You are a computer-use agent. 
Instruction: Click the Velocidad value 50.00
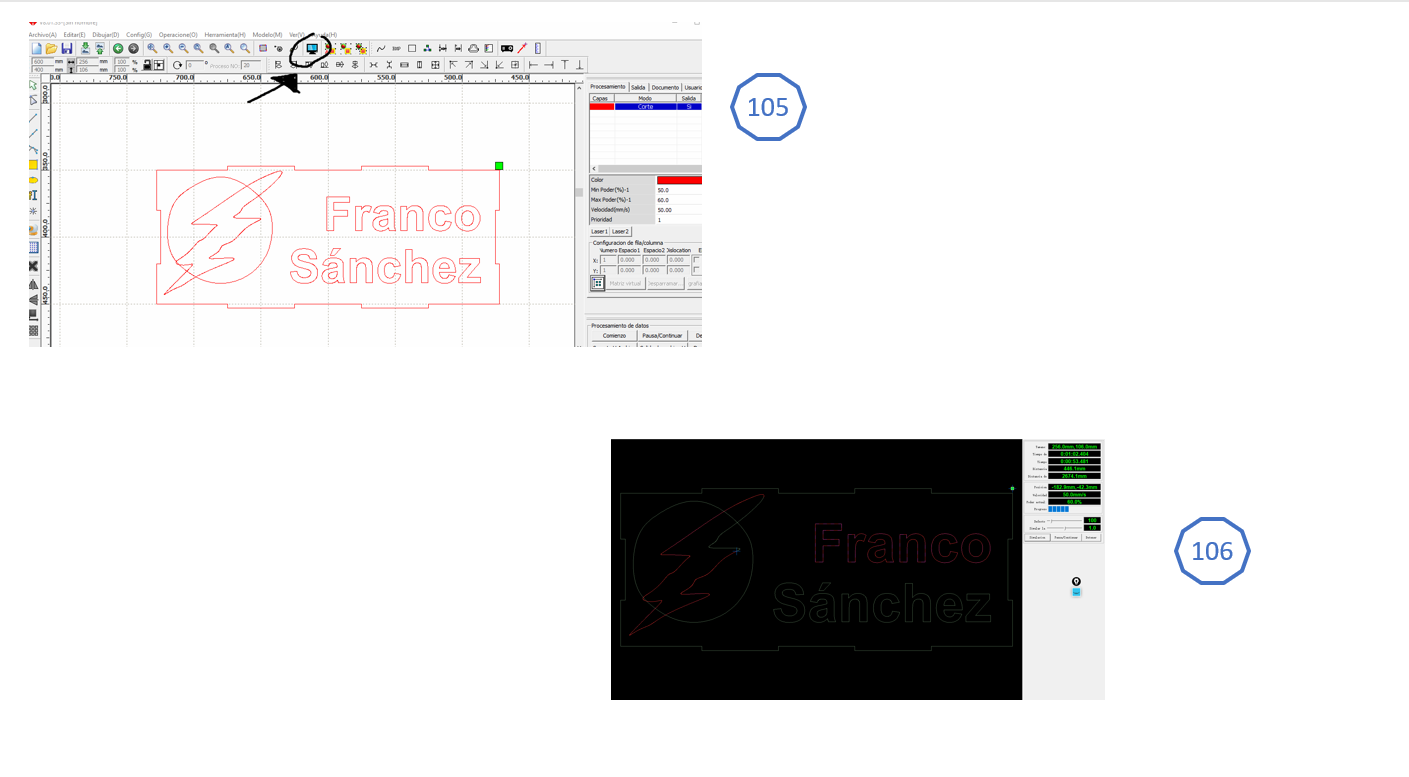(x=679, y=210)
